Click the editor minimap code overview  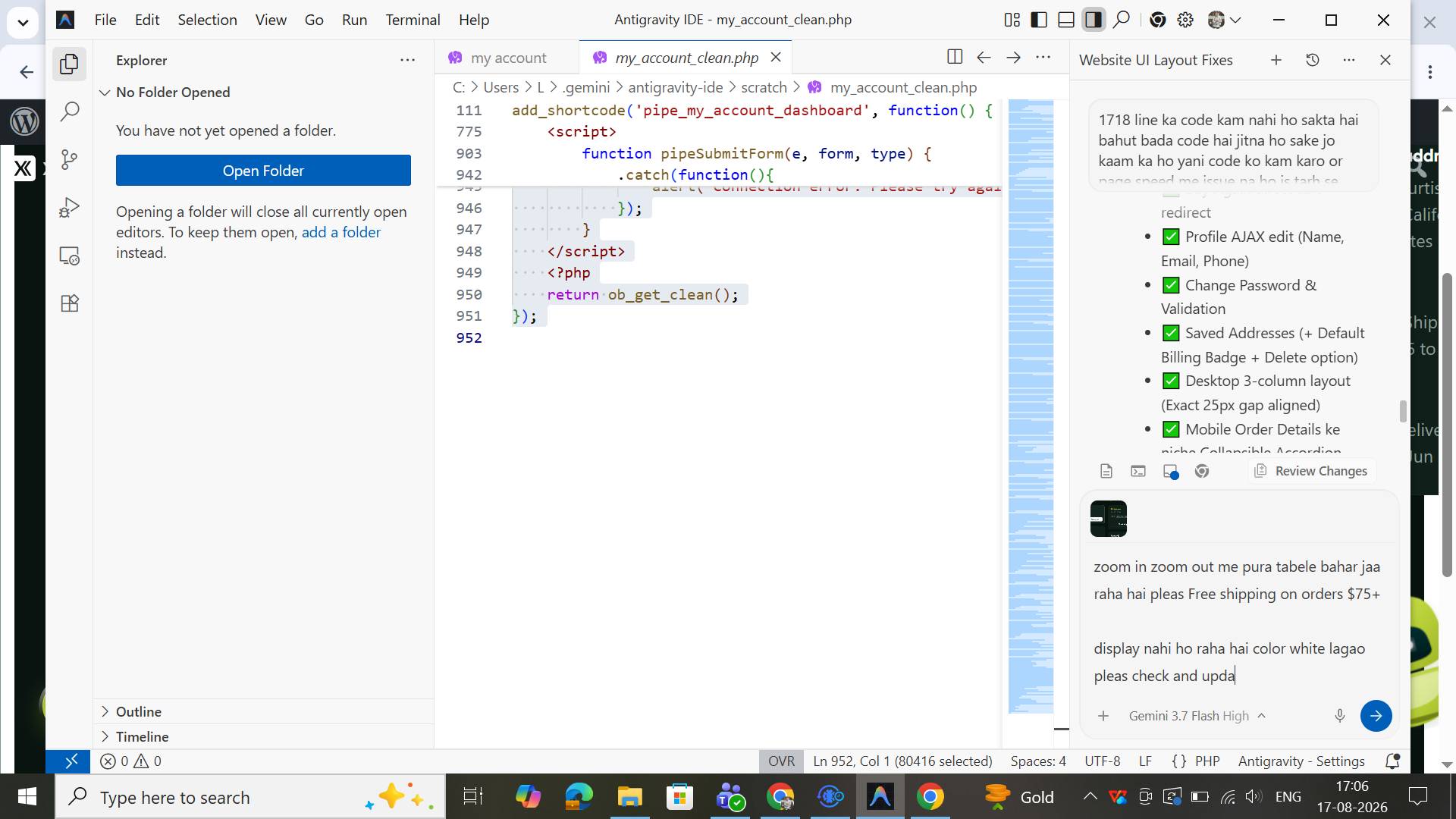click(1031, 406)
